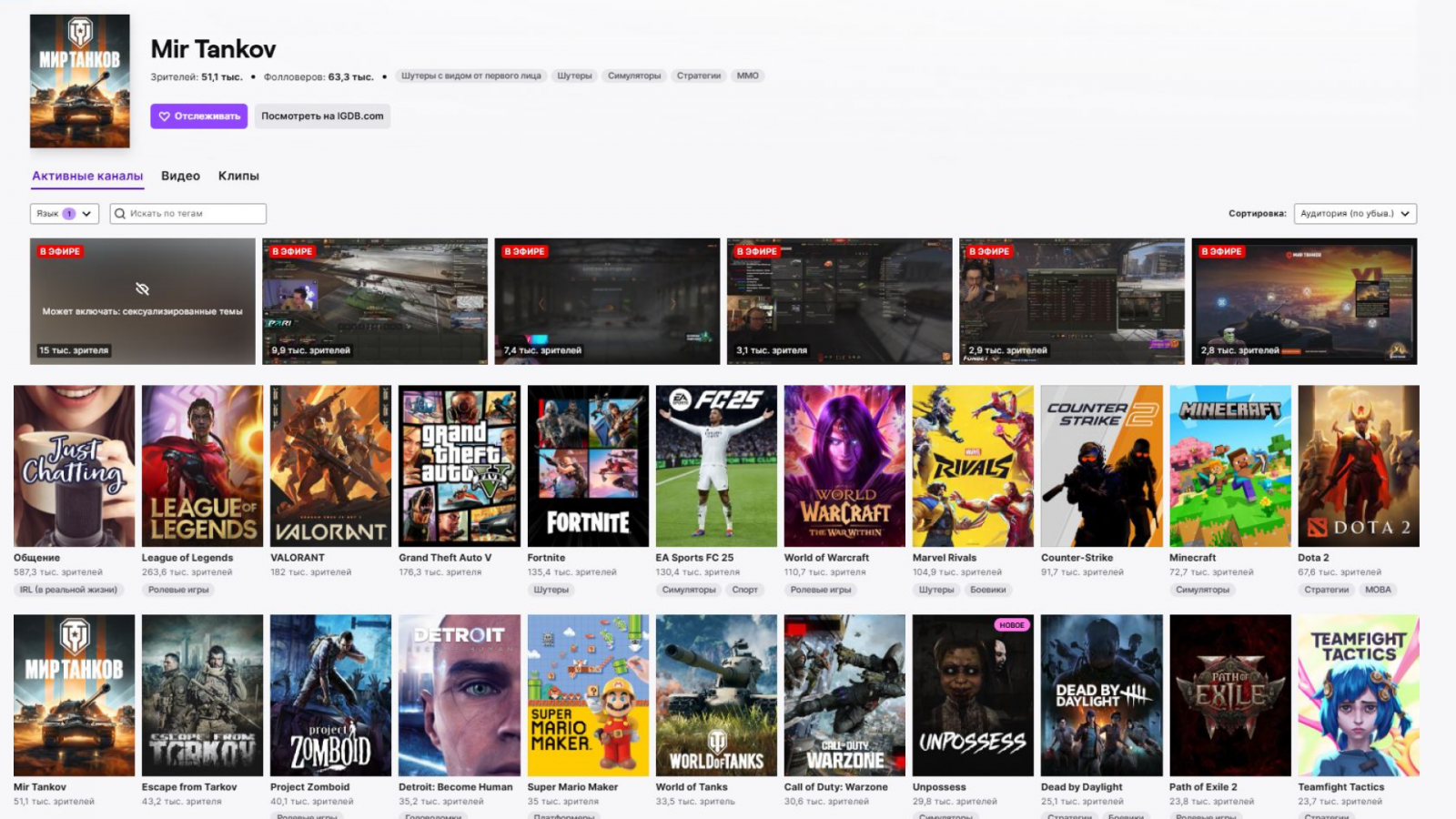
Task: Select the IRL (в реальной жизни) tag
Action: click(68, 590)
